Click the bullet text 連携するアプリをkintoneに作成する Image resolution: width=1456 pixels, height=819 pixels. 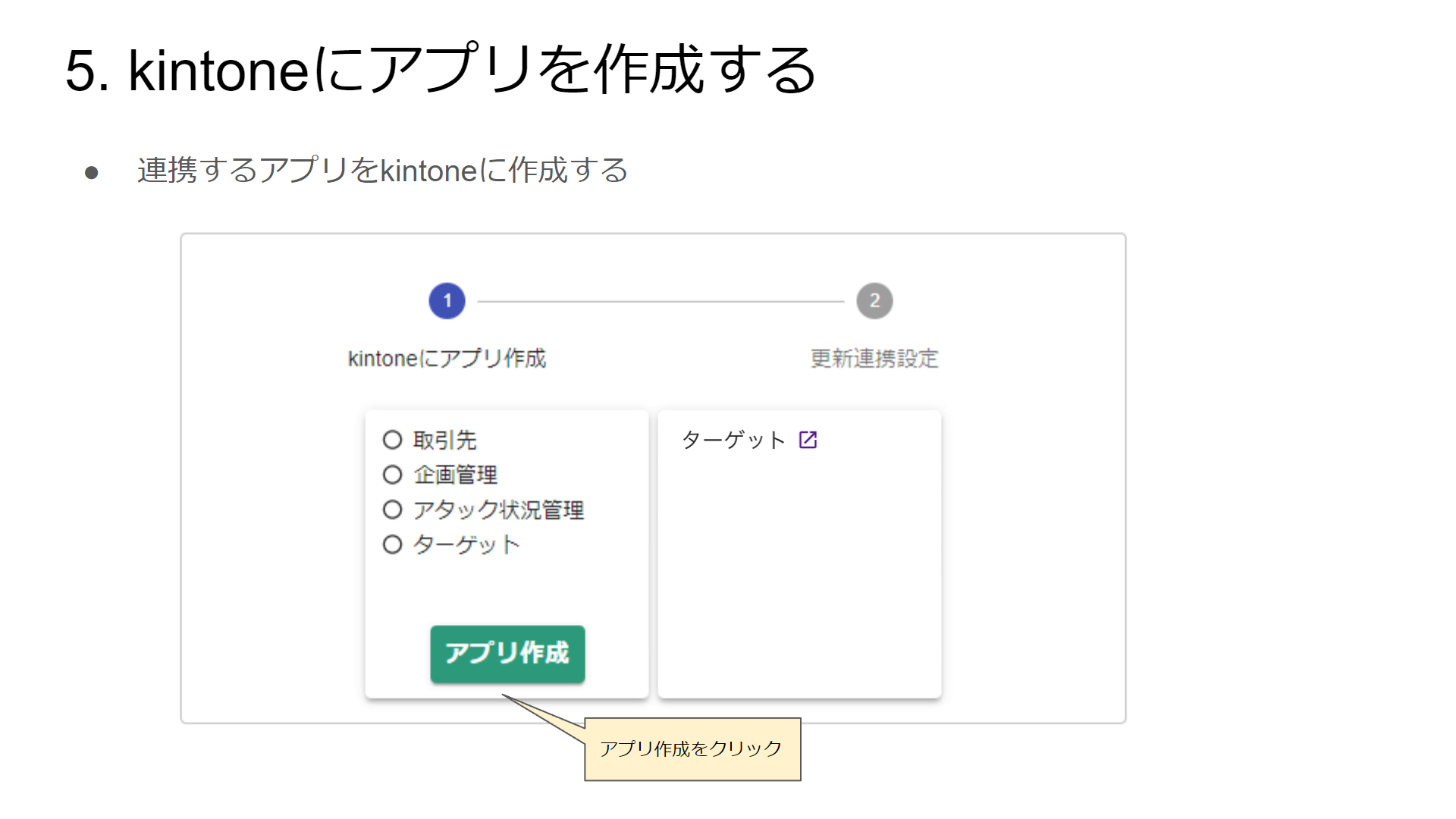(383, 171)
